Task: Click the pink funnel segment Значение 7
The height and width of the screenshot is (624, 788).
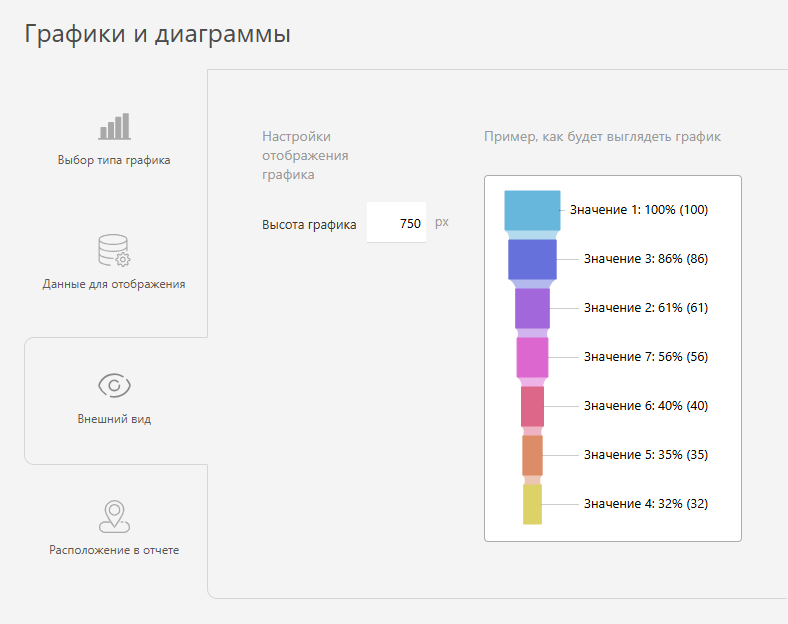Action: pos(532,357)
